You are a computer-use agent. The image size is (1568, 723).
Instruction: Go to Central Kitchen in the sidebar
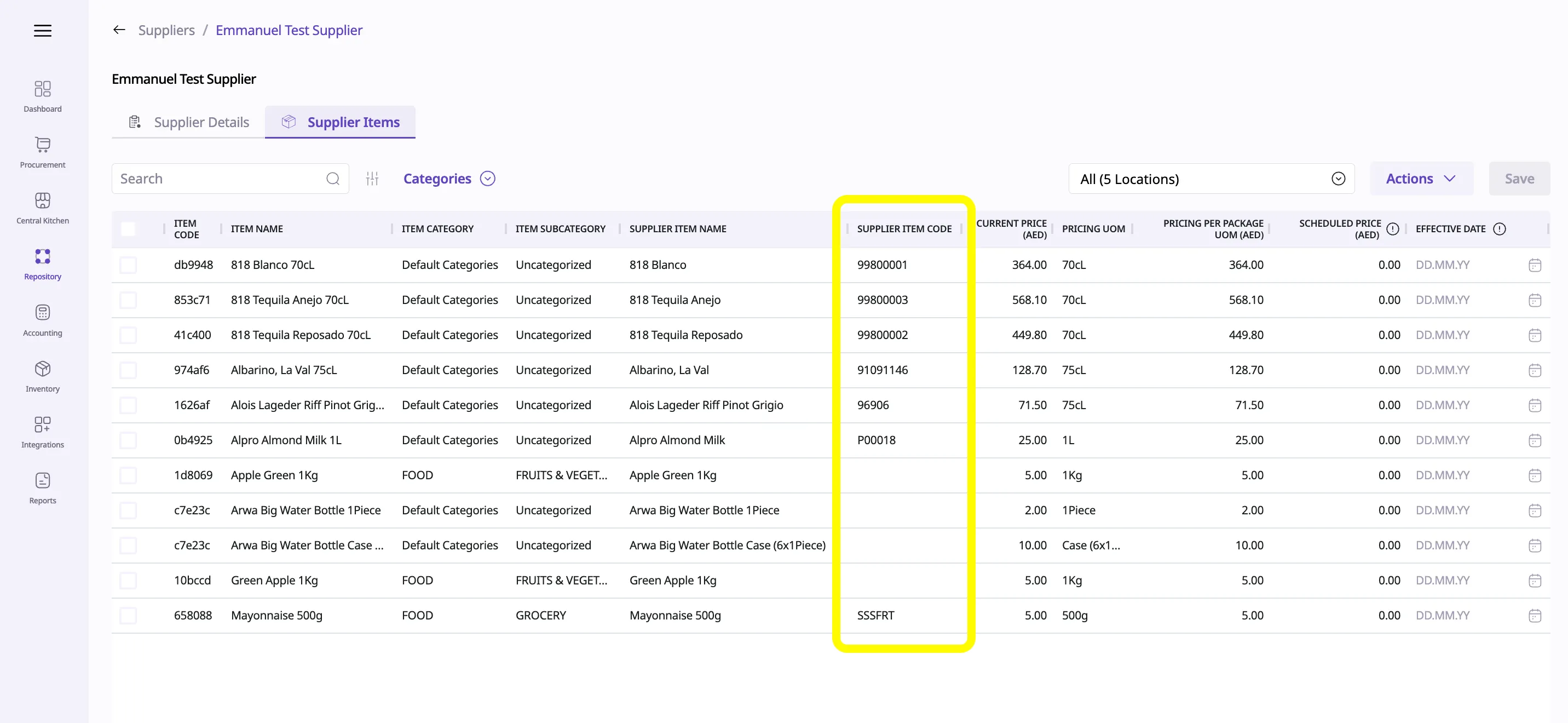click(x=43, y=208)
